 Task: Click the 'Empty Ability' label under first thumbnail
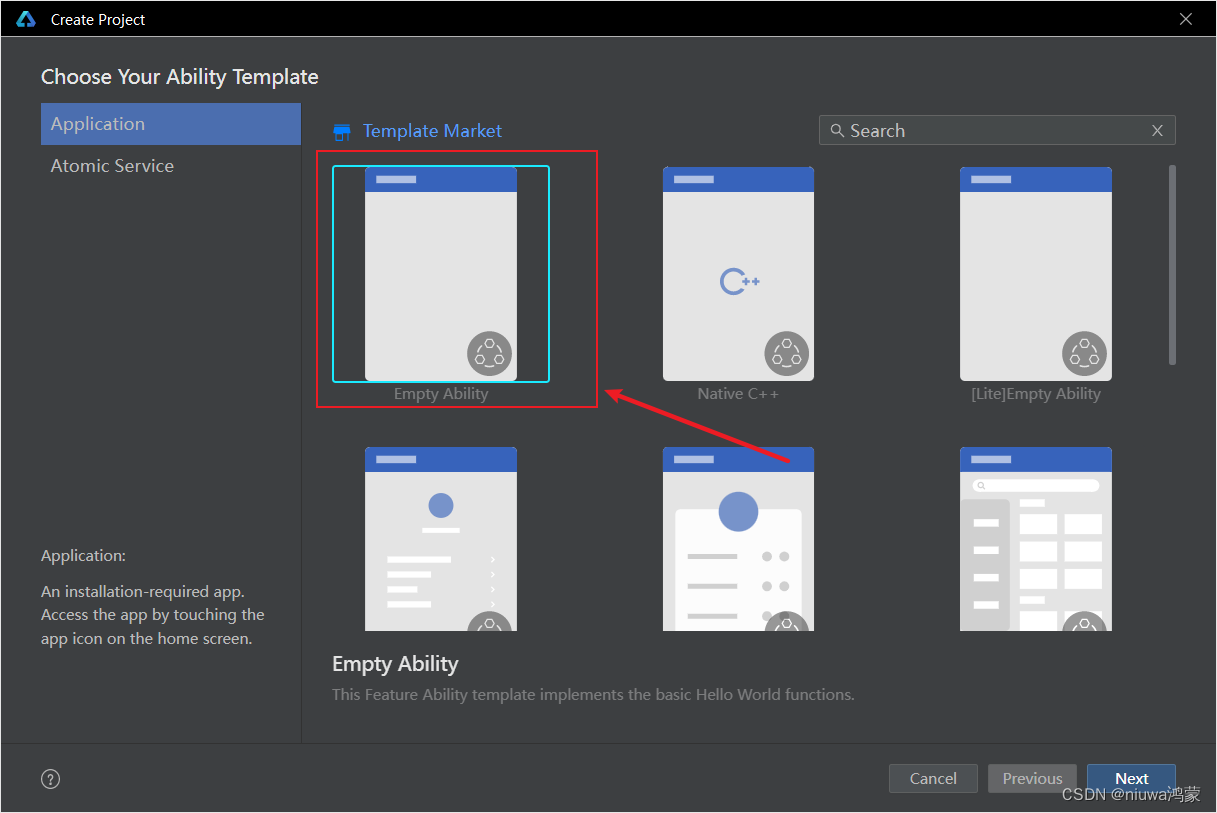[x=441, y=394]
